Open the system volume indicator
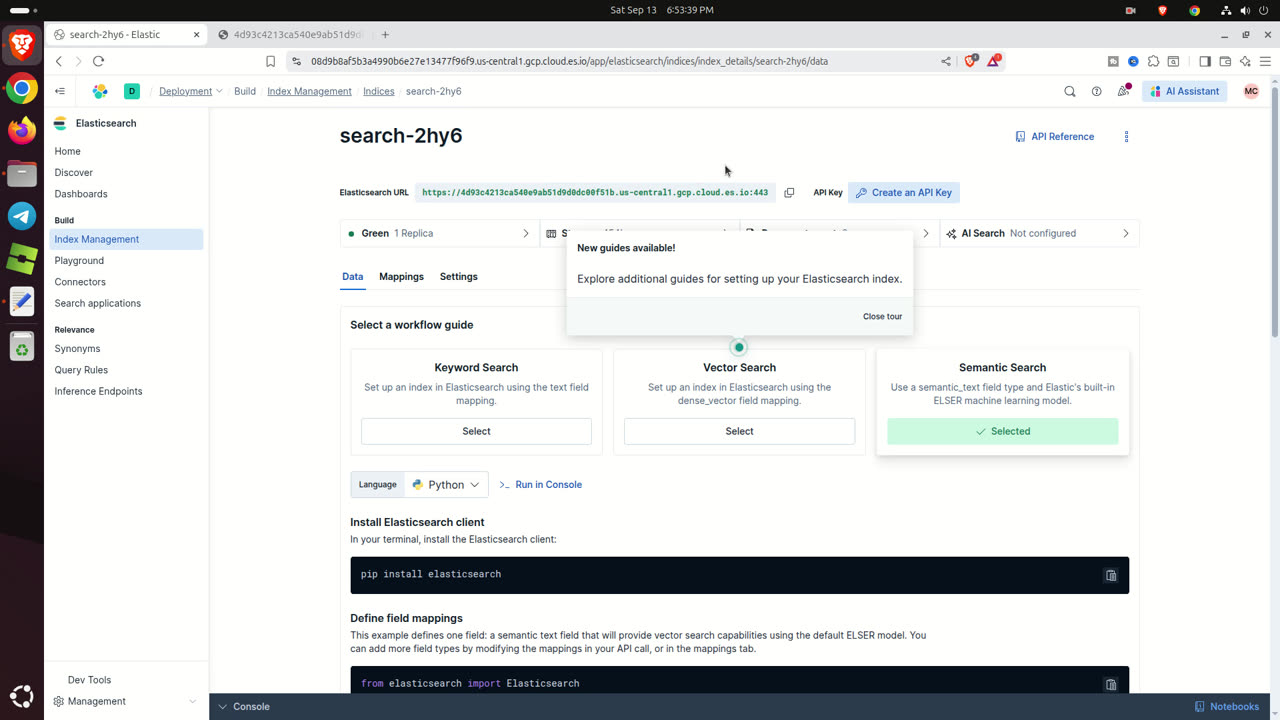 [1245, 10]
